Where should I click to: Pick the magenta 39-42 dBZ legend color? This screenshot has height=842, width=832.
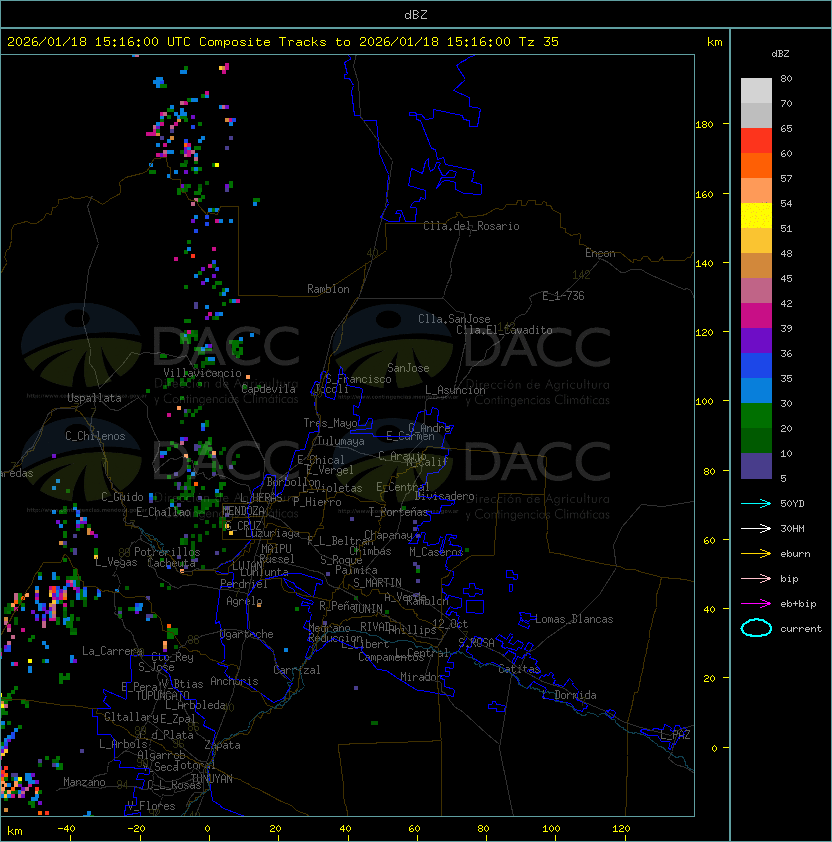click(x=756, y=316)
